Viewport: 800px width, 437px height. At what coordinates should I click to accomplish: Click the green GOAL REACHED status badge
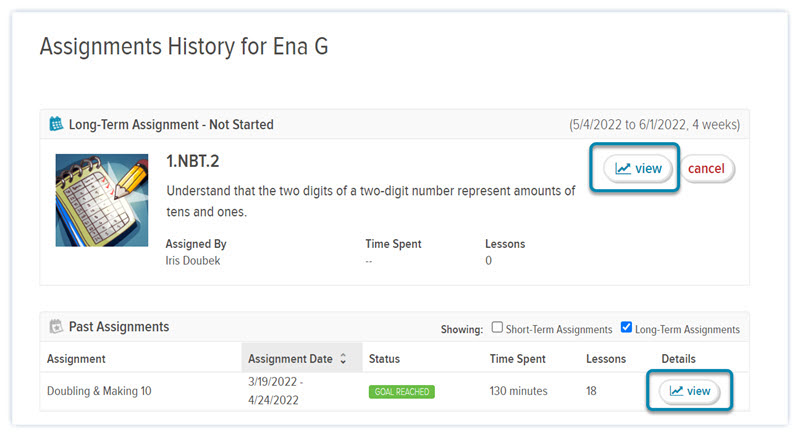(x=401, y=391)
